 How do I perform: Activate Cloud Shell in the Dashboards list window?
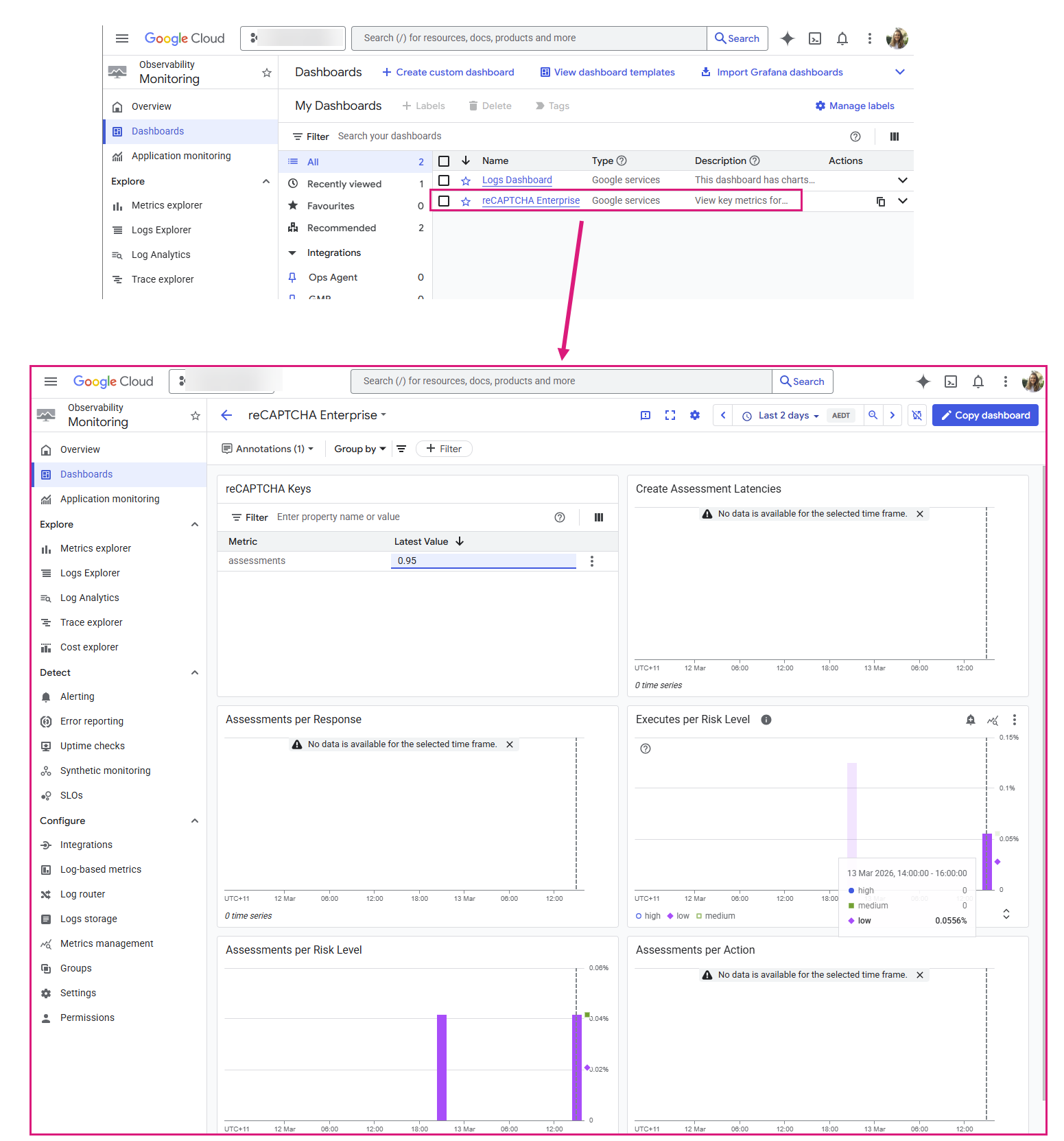pyautogui.click(x=815, y=38)
